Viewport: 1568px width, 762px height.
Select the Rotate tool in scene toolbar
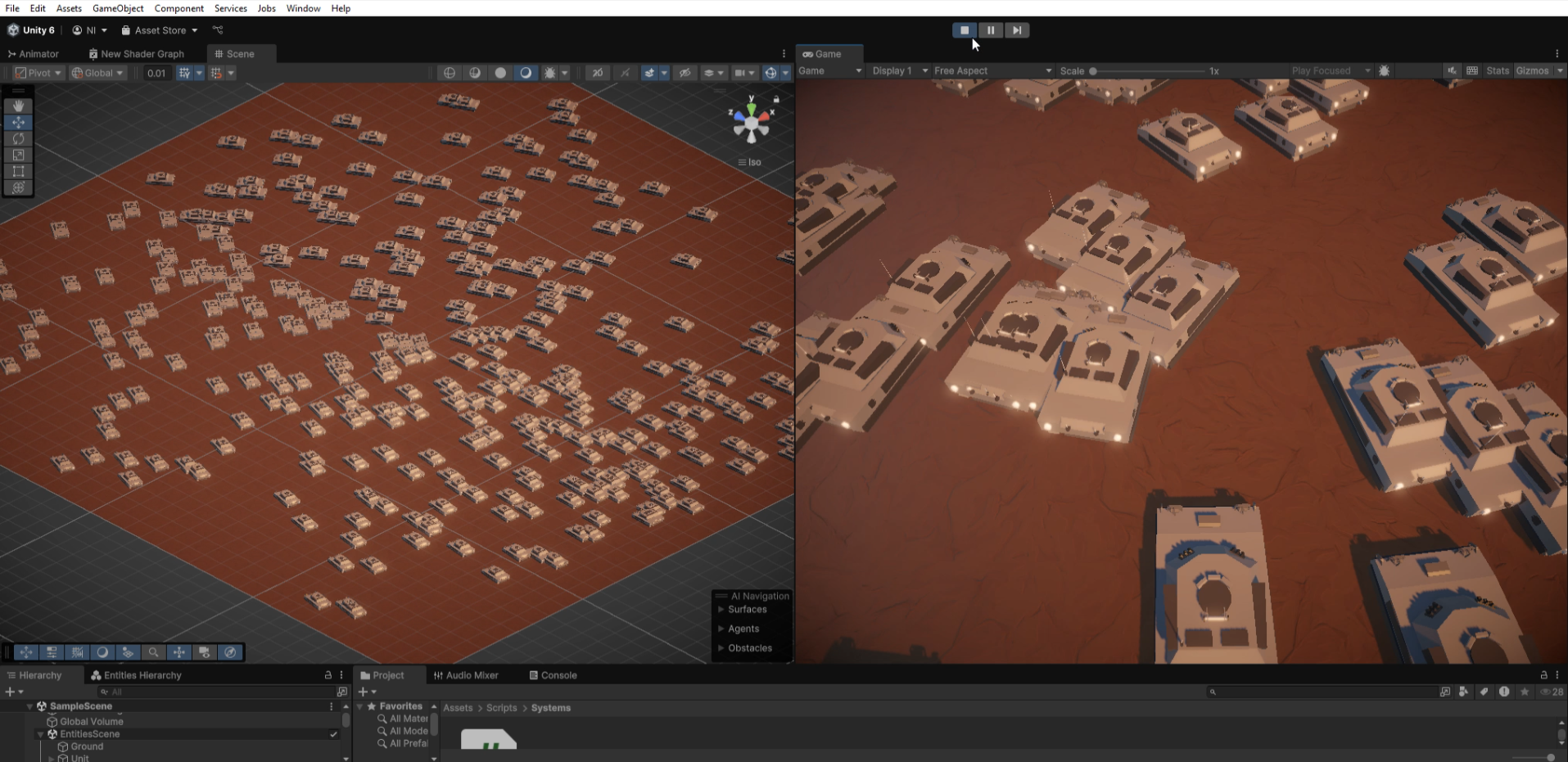tap(18, 139)
